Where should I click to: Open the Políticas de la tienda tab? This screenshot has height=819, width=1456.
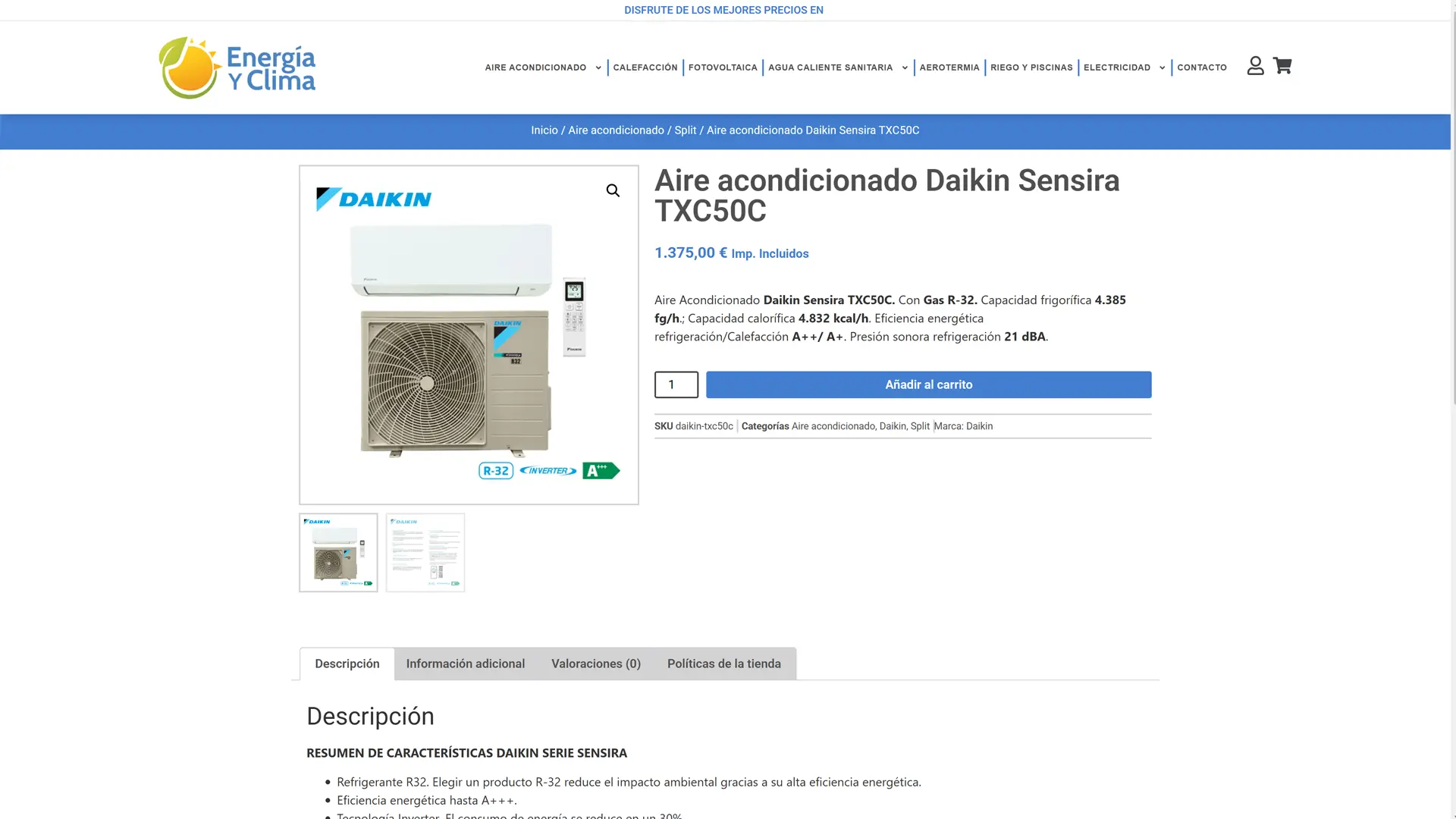click(x=724, y=664)
